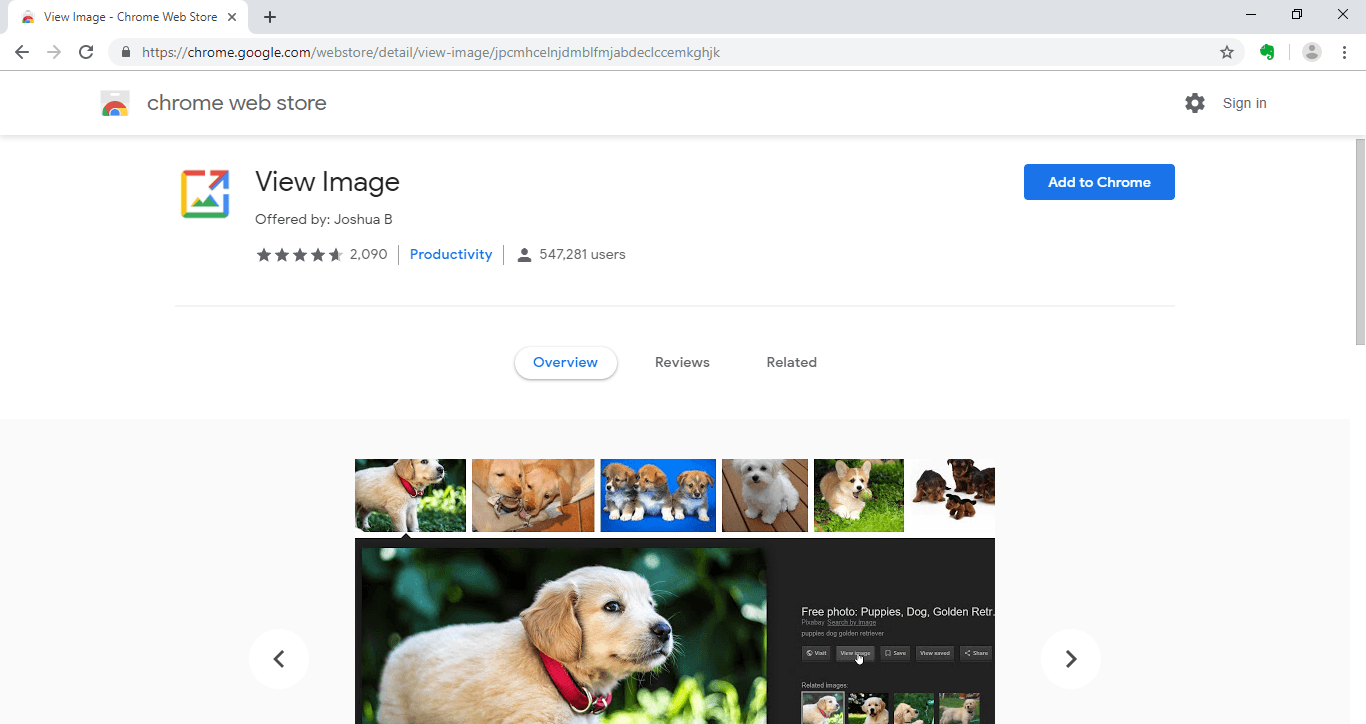The width and height of the screenshot is (1366, 724).
Task: Switch to the Related tab
Action: [792, 363]
